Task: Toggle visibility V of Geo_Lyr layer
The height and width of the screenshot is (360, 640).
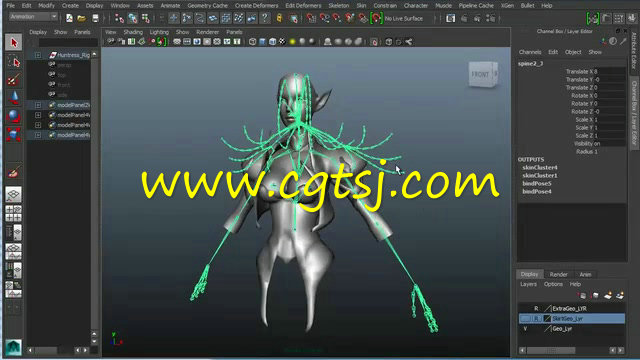Action: tap(525, 329)
